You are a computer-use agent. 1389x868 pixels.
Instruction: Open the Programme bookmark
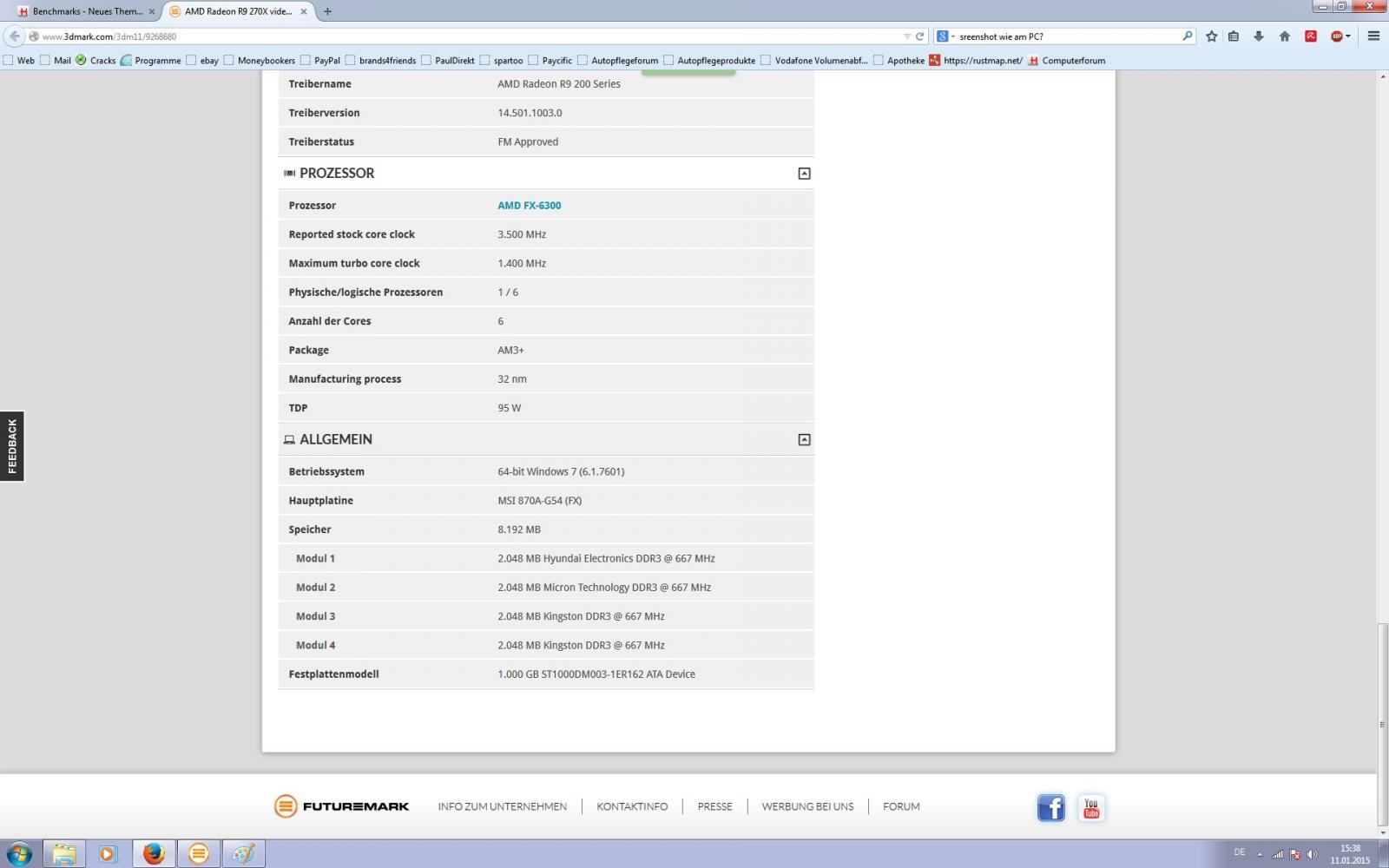(151, 61)
